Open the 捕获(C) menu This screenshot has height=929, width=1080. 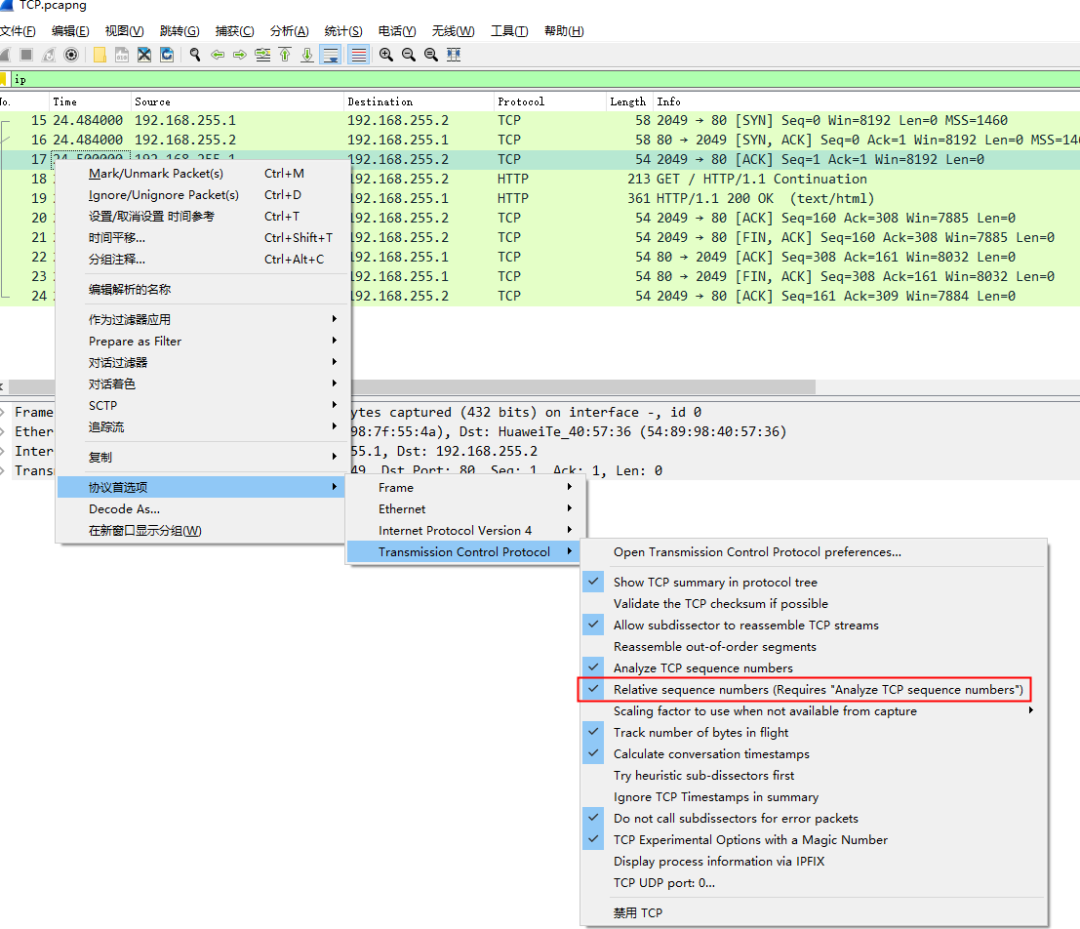(x=234, y=31)
